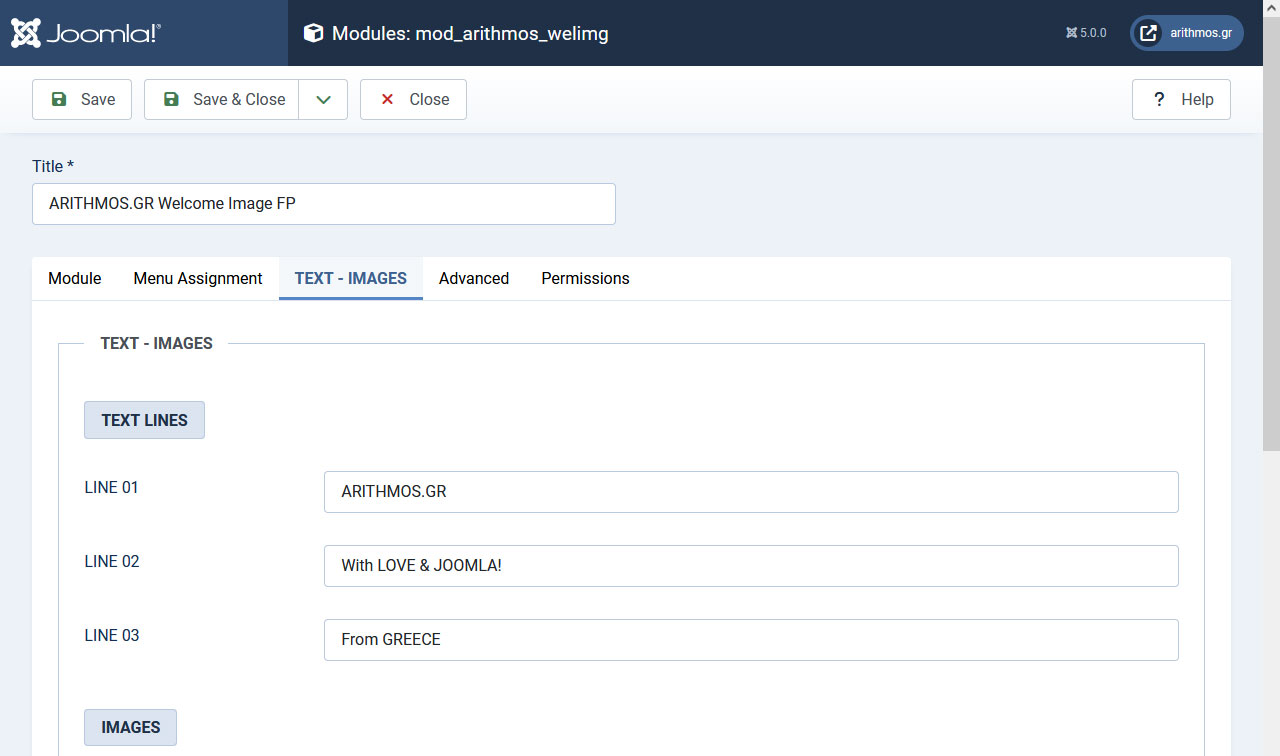
Task: Click the LINE 02 text field
Action: coord(751,566)
